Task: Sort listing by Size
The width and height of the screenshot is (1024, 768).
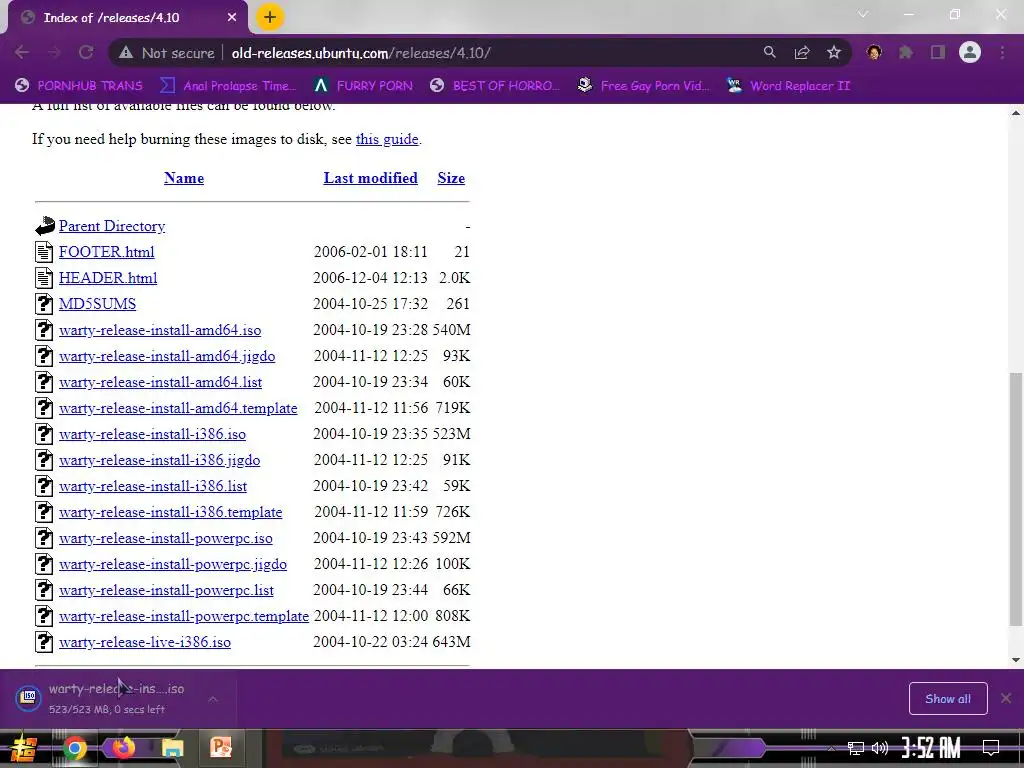Action: [451, 178]
